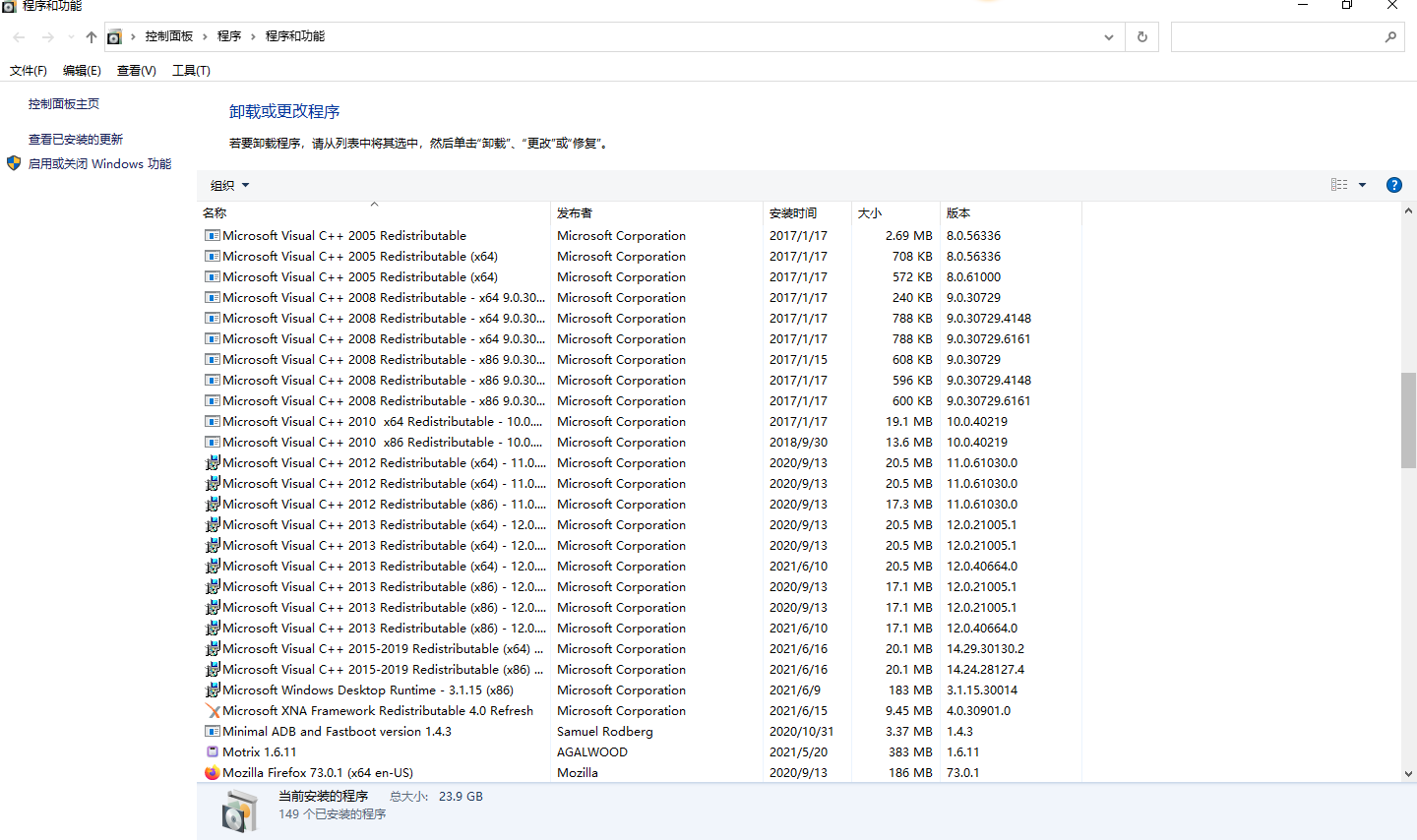
Task: Click the Forward navigation arrow
Action: click(x=47, y=37)
